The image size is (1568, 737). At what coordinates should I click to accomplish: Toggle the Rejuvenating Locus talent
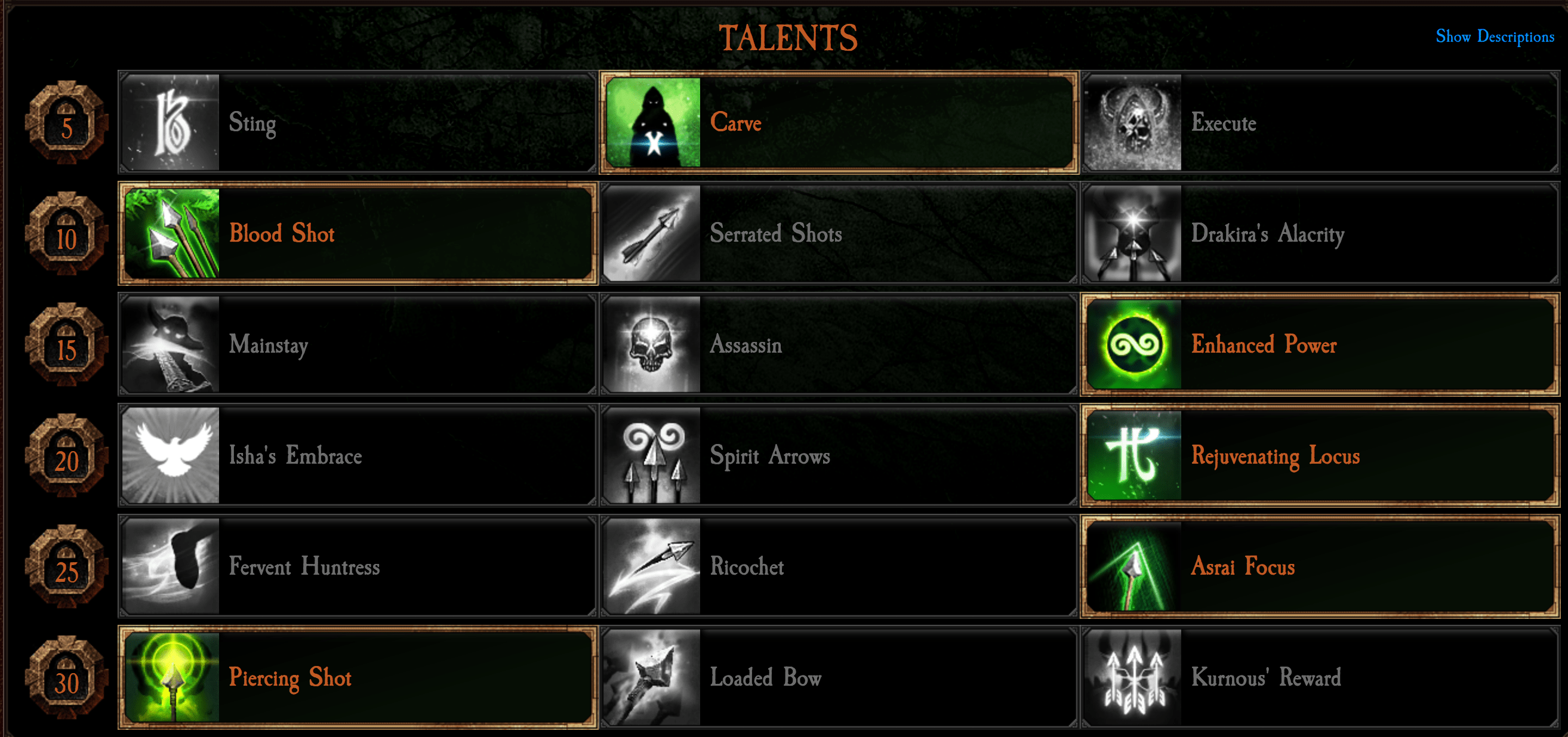click(x=1320, y=455)
